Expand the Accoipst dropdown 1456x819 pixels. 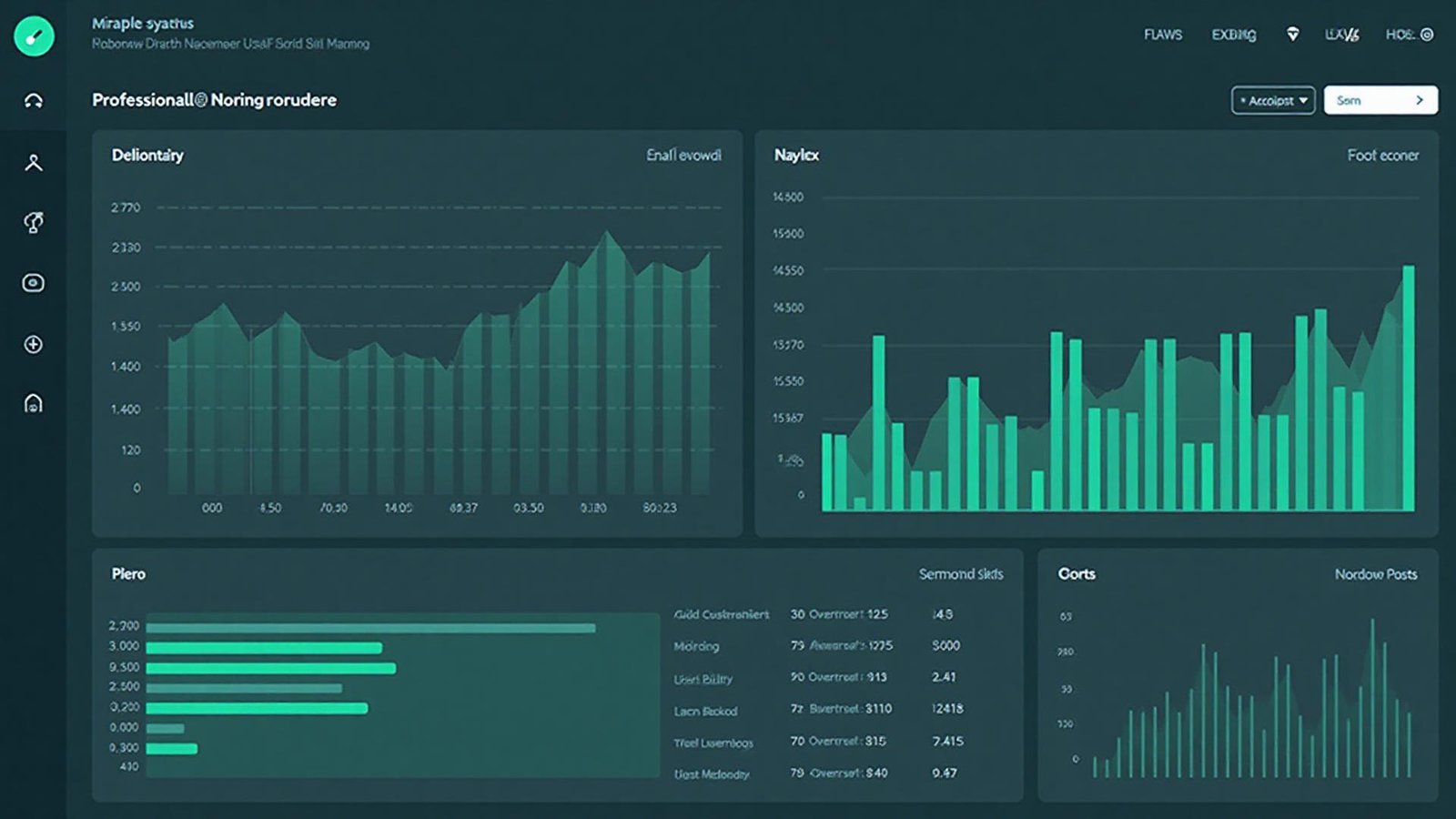pyautogui.click(x=1273, y=100)
